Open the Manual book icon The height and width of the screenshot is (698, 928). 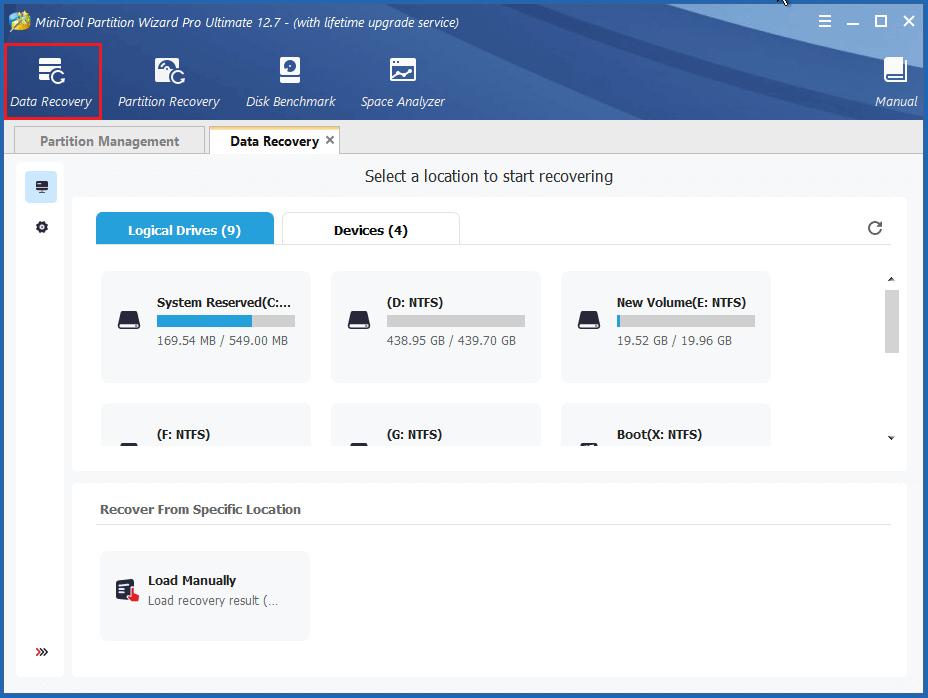click(x=895, y=70)
